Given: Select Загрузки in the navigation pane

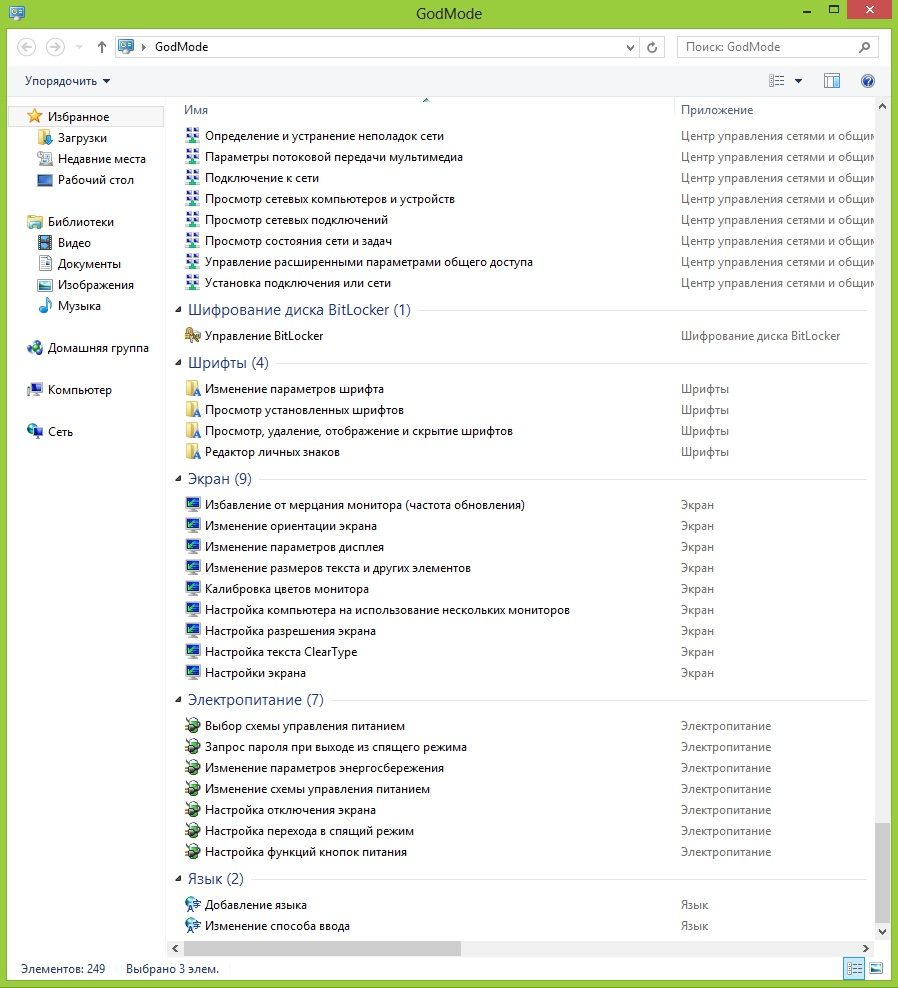Looking at the screenshot, I should [82, 137].
